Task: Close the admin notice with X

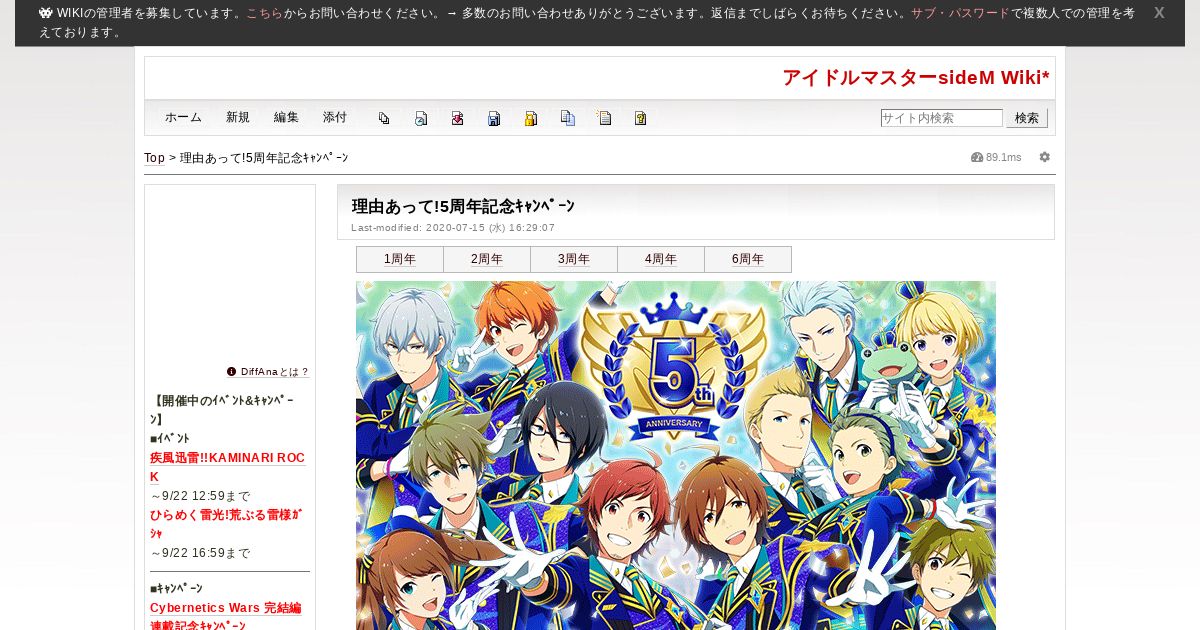Action: (1159, 13)
